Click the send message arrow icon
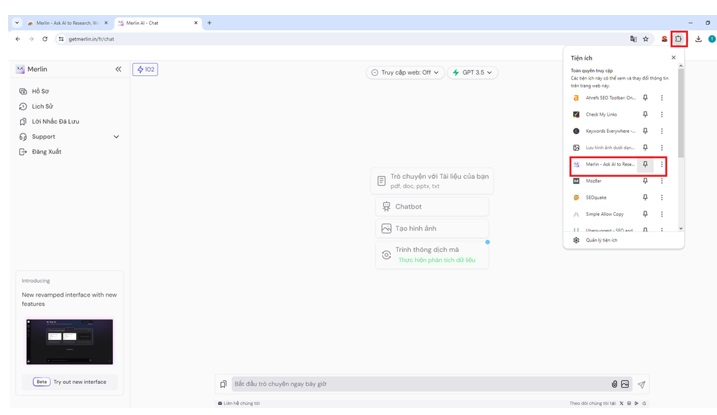Screen dimensions: 717x415 pyautogui.click(x=641, y=384)
